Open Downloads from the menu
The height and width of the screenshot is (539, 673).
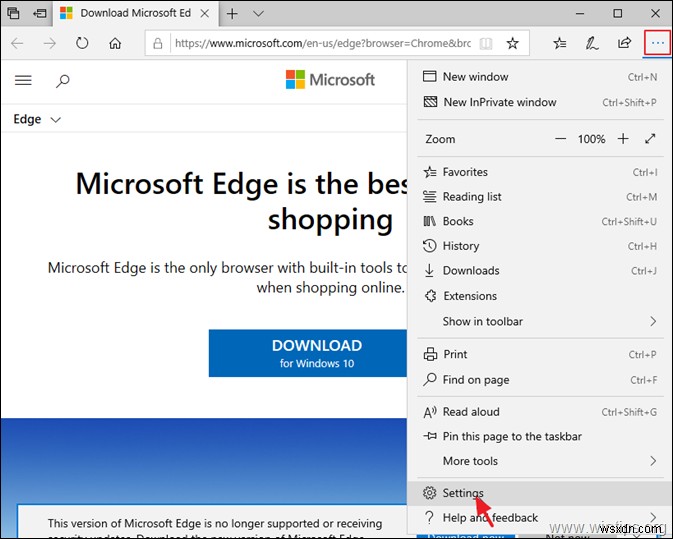[x=540, y=271]
